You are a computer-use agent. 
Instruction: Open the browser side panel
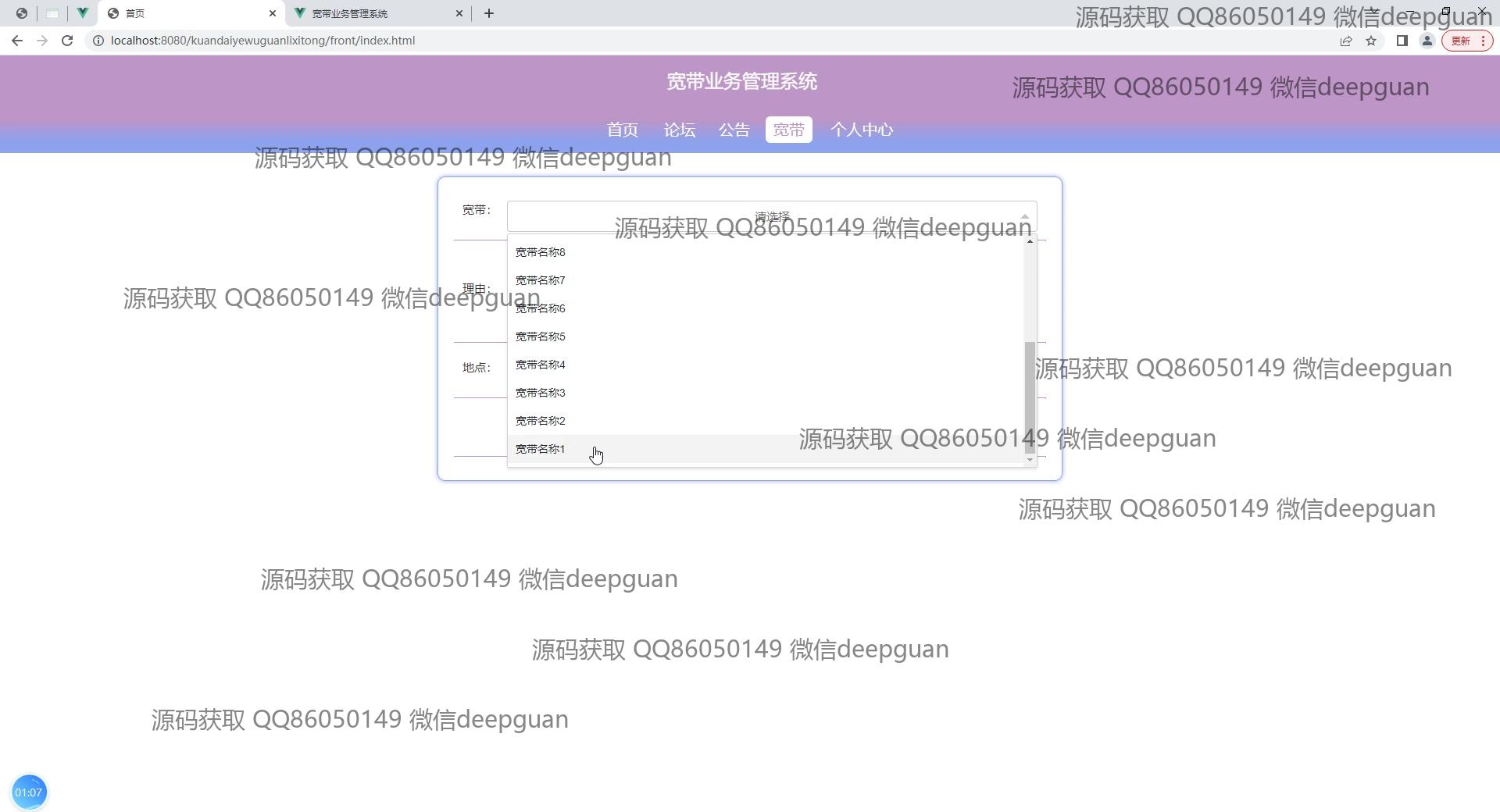coord(1402,41)
